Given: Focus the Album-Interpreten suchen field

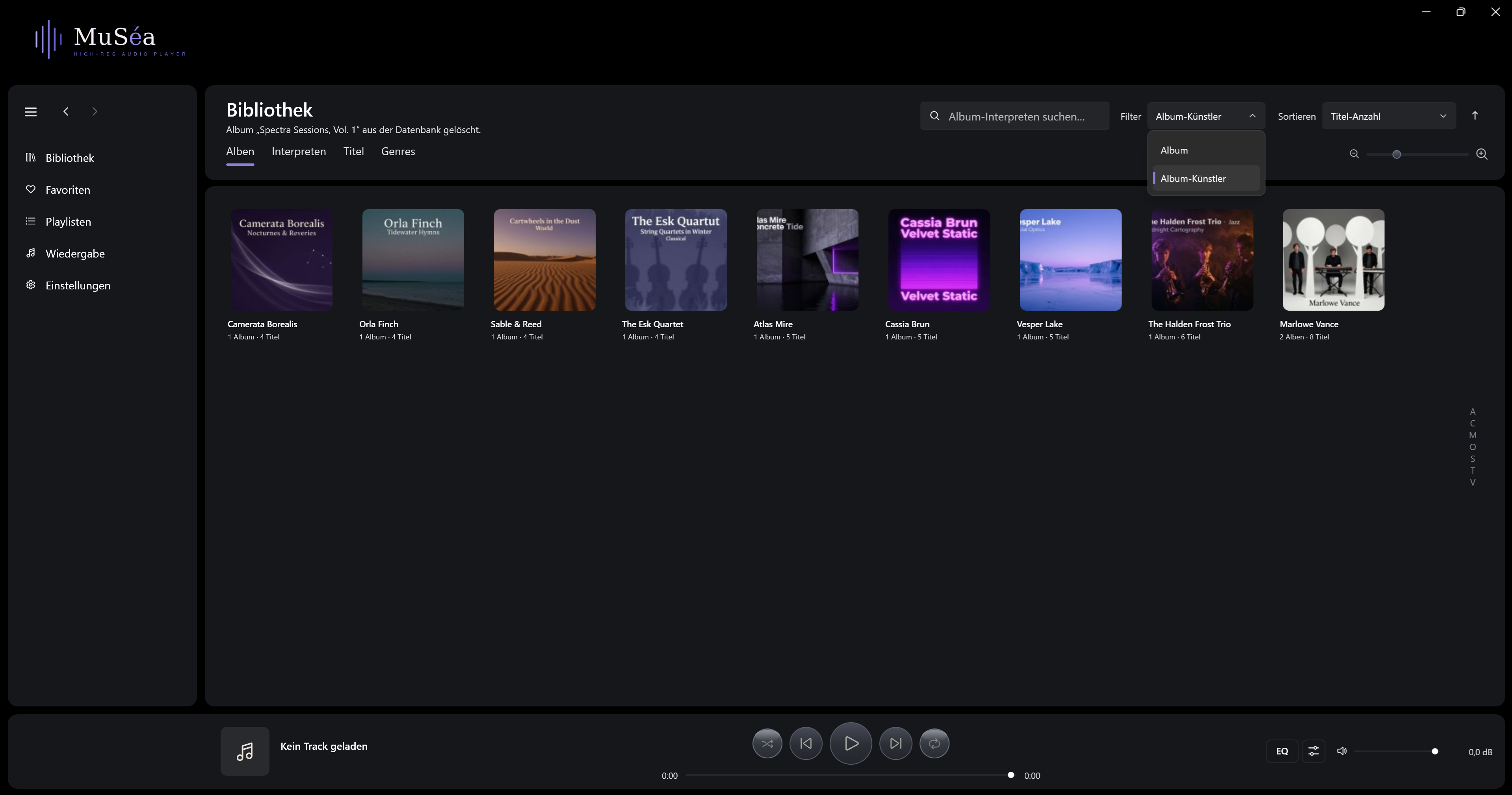Looking at the screenshot, I should 1015,116.
